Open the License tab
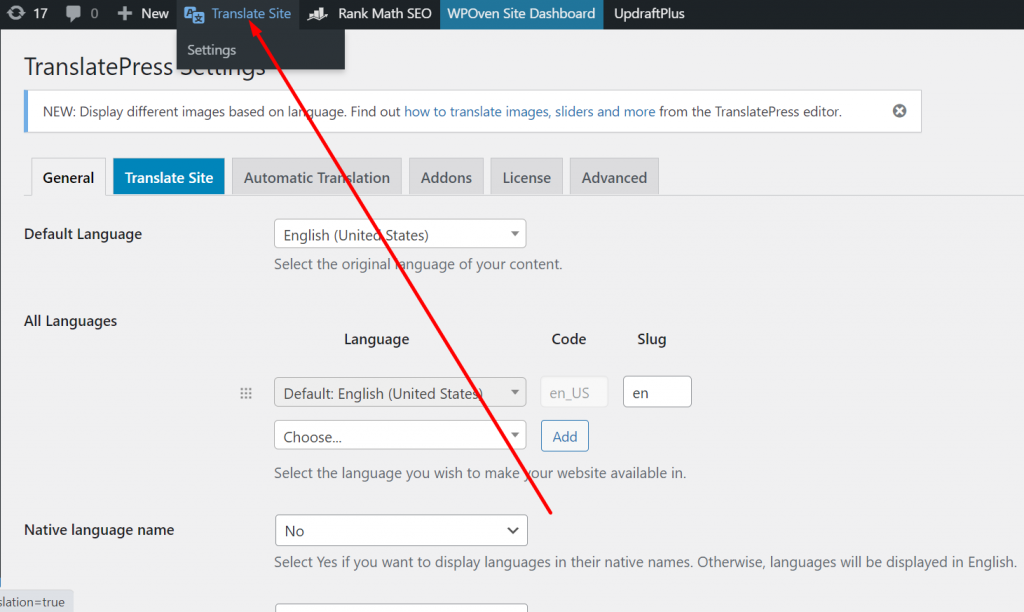 click(526, 177)
